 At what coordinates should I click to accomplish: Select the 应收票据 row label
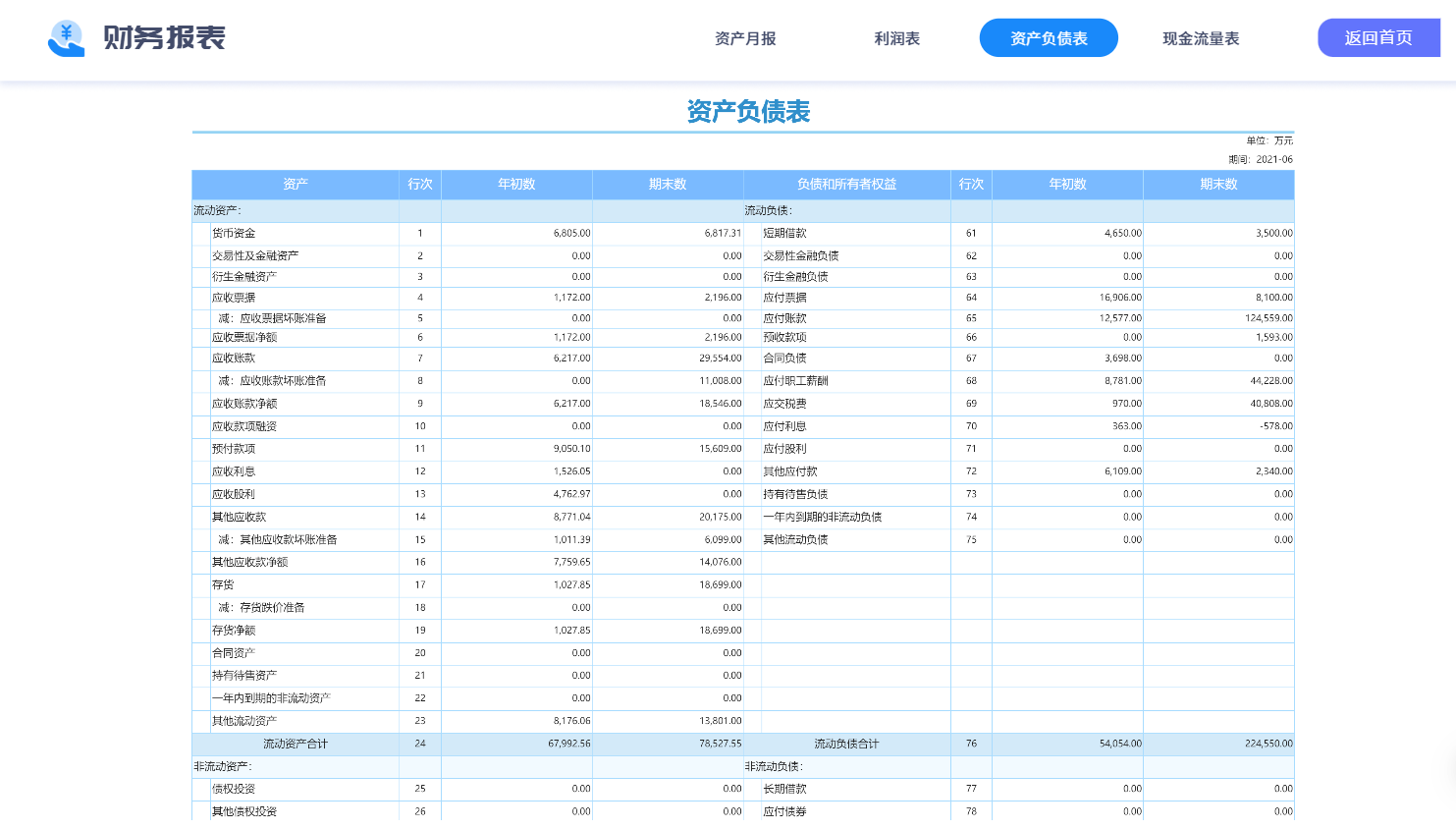click(234, 297)
